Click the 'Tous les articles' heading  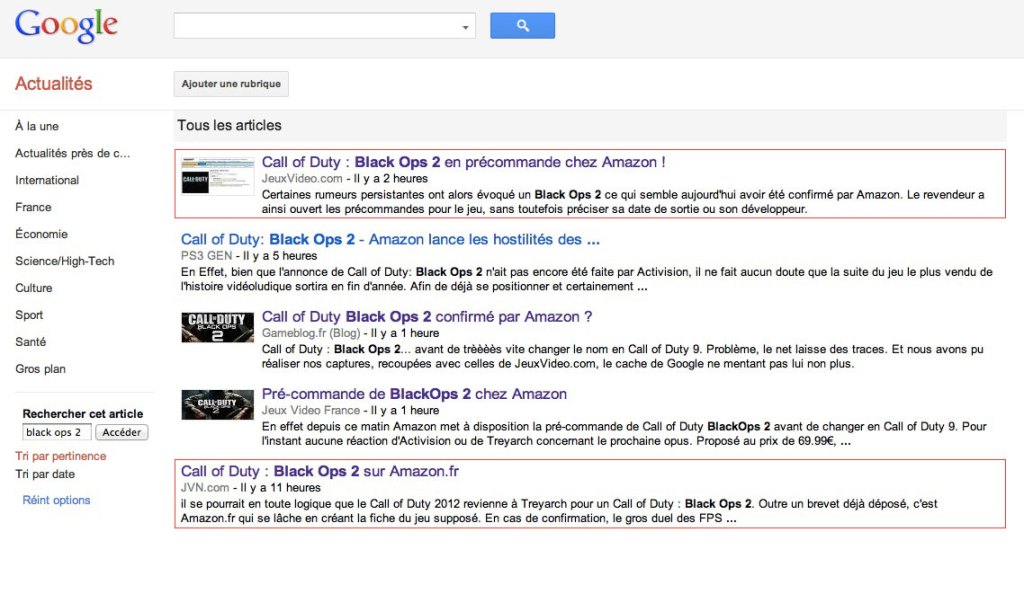pyautogui.click(x=229, y=125)
